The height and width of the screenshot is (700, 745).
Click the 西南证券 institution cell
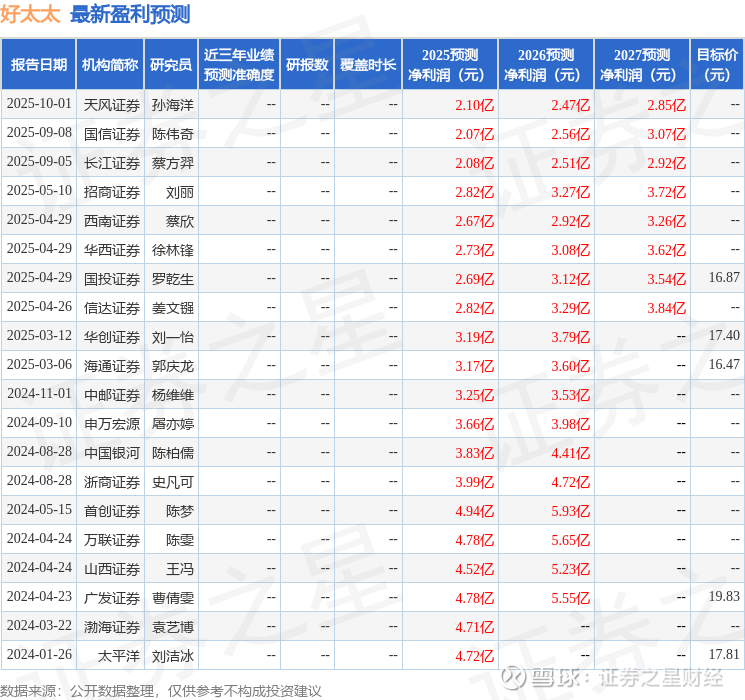pos(112,221)
